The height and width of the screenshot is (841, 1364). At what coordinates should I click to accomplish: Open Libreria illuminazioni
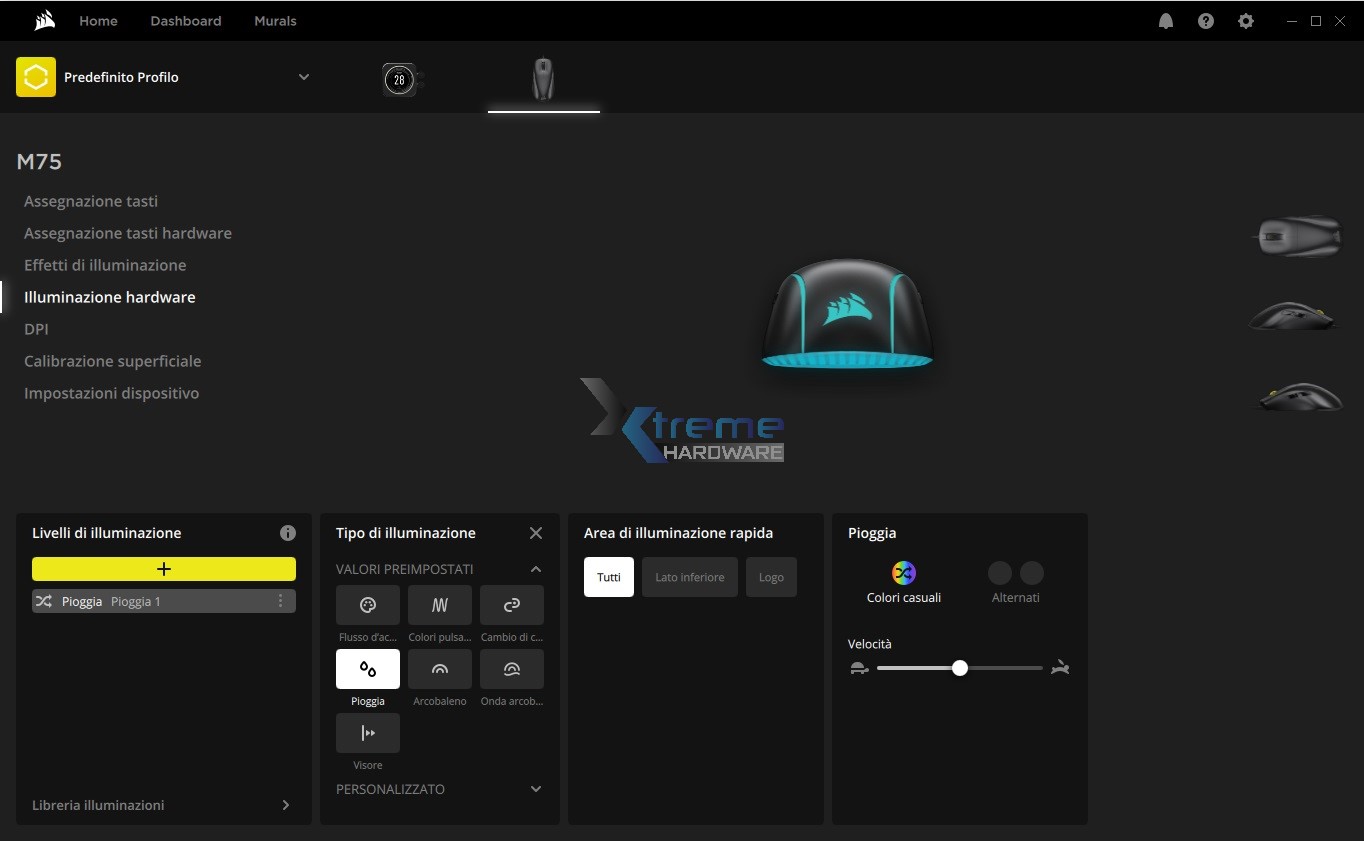pyautogui.click(x=98, y=804)
